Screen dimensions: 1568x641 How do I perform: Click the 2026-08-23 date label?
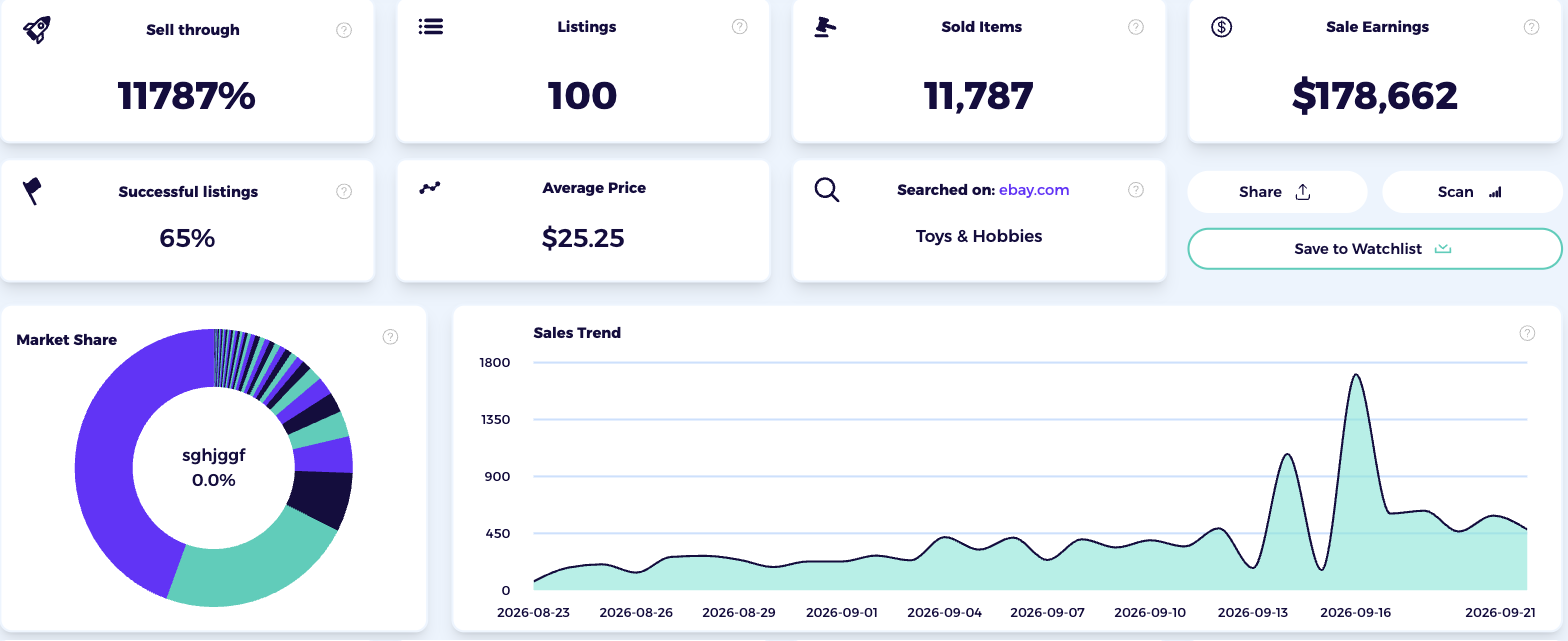tap(534, 612)
